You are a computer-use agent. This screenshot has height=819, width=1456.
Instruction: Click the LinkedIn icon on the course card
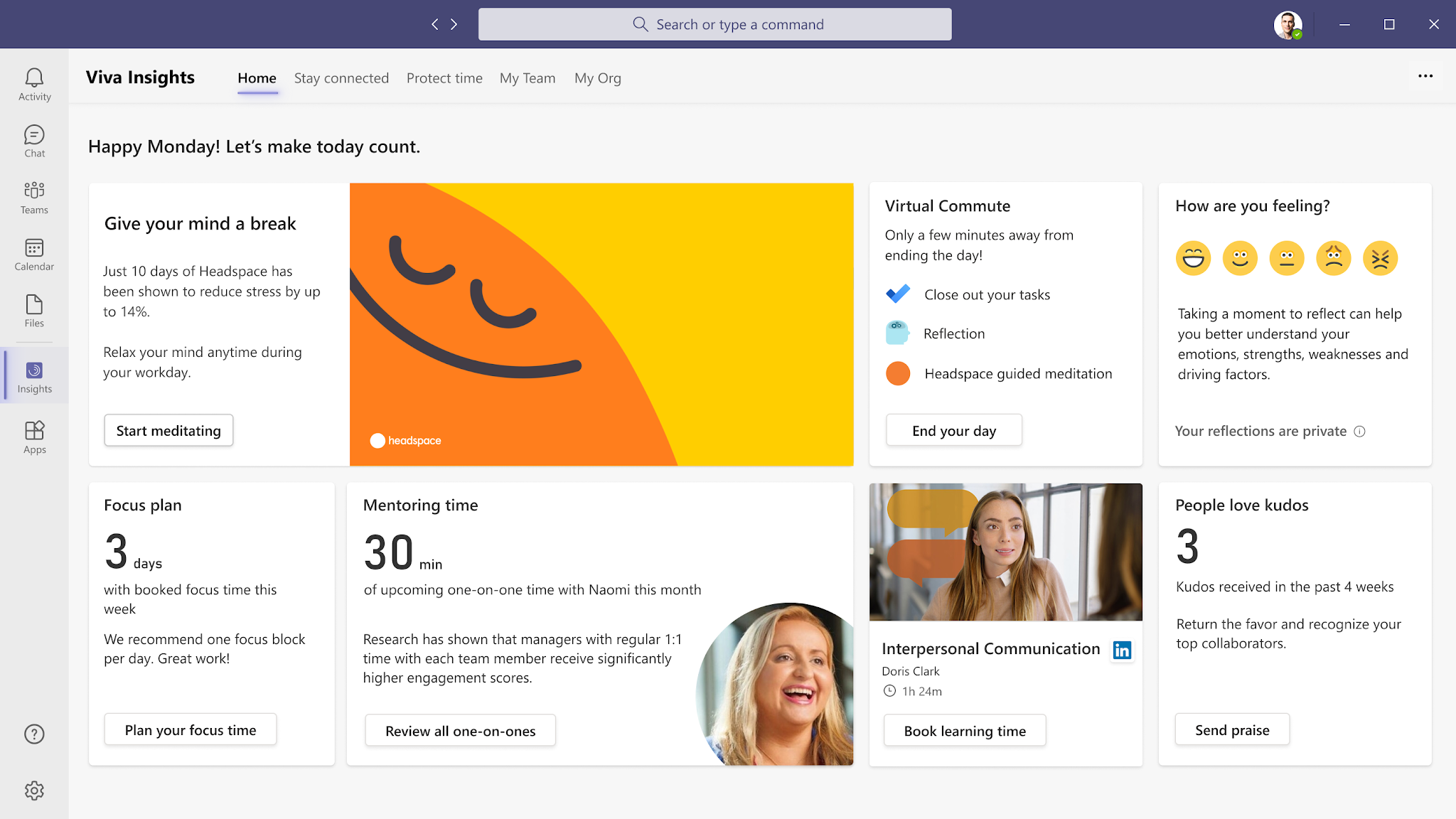click(x=1122, y=650)
